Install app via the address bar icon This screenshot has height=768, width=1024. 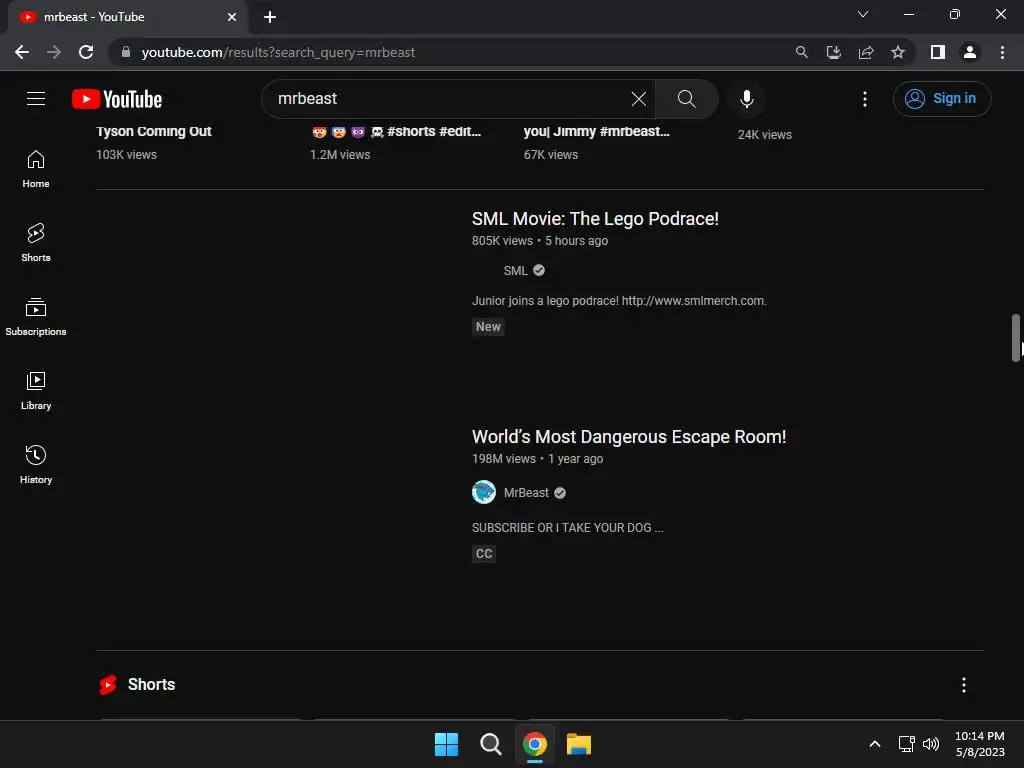coord(833,52)
